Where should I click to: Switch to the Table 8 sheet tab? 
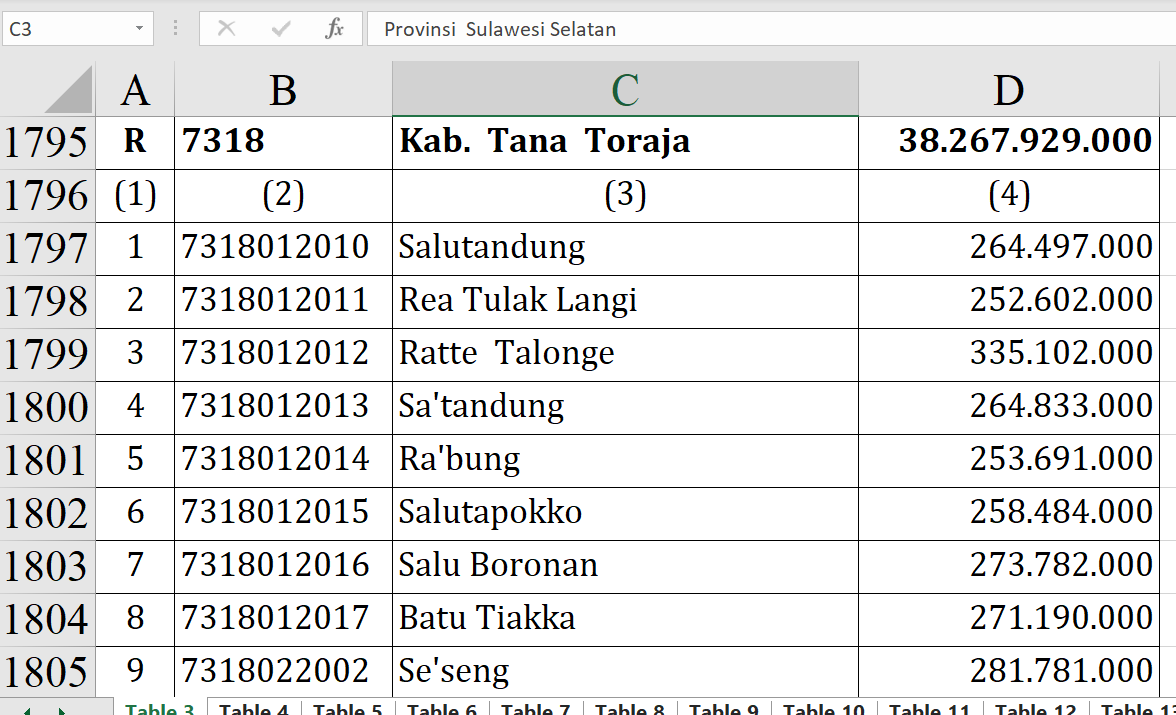coord(630,709)
